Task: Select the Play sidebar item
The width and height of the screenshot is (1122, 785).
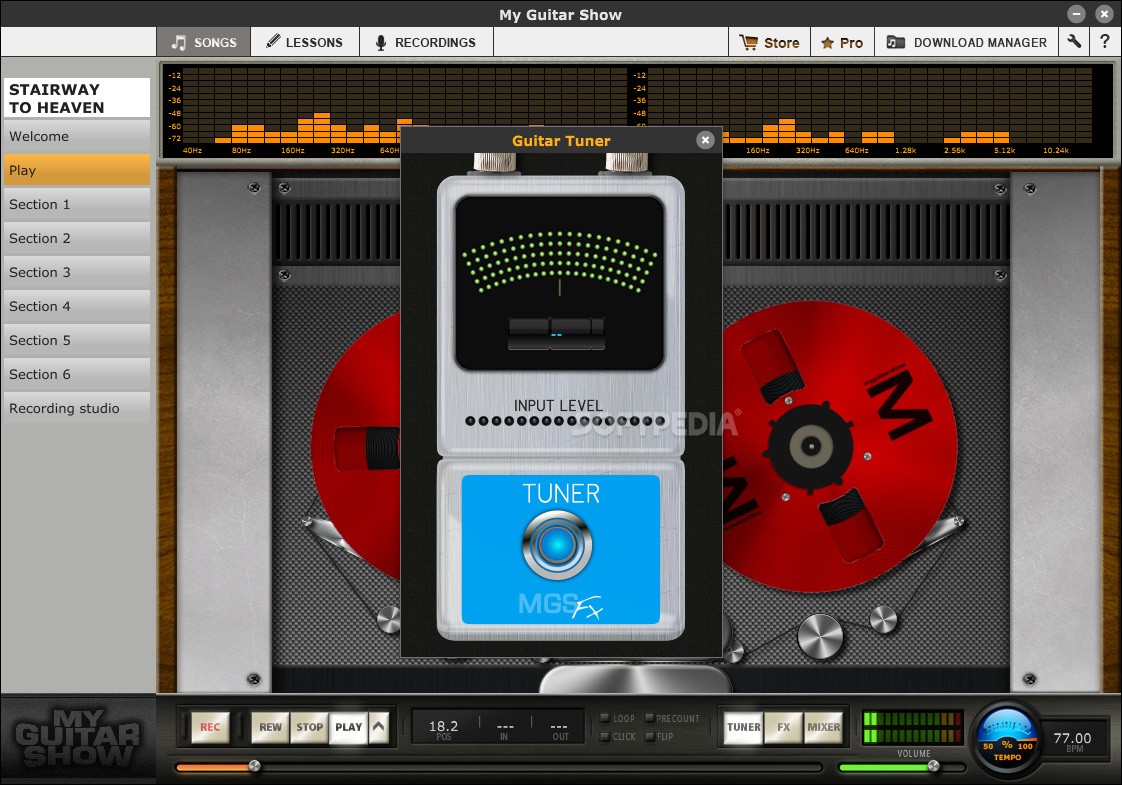Action: [77, 170]
